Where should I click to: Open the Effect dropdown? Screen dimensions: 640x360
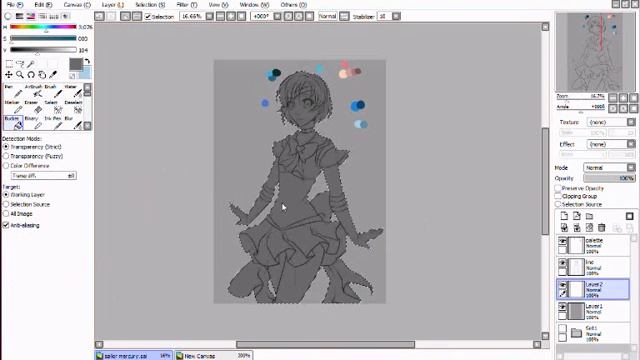(x=631, y=144)
